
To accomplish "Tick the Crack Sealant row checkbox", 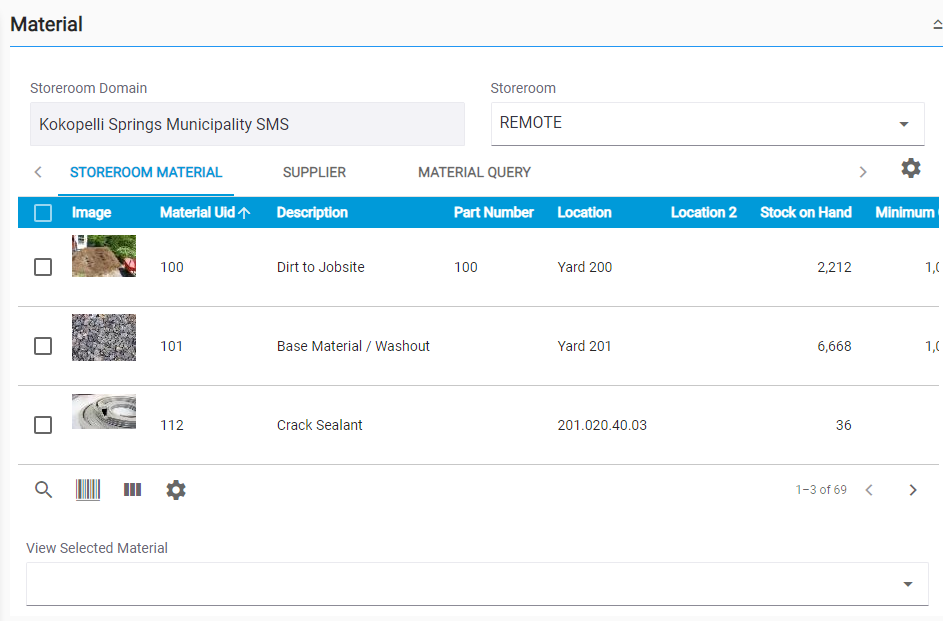I will tap(43, 425).
